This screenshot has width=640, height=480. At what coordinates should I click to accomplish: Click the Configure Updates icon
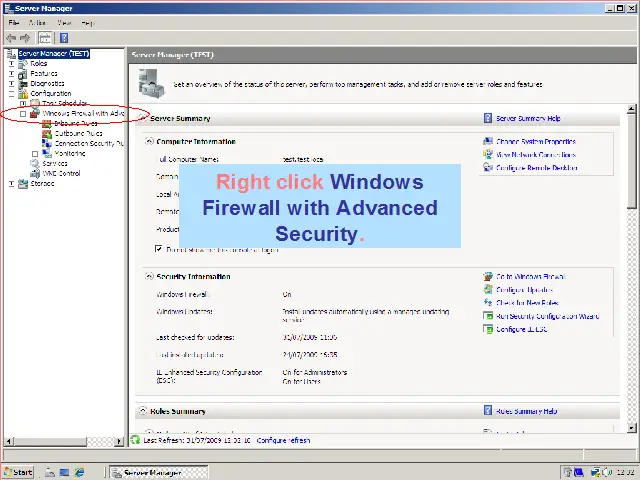coord(488,289)
